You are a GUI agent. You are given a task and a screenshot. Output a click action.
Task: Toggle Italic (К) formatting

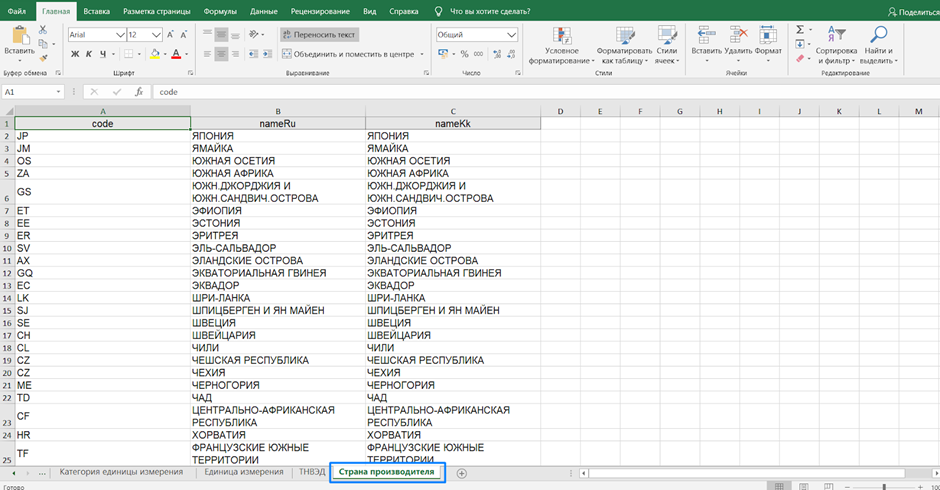click(89, 54)
